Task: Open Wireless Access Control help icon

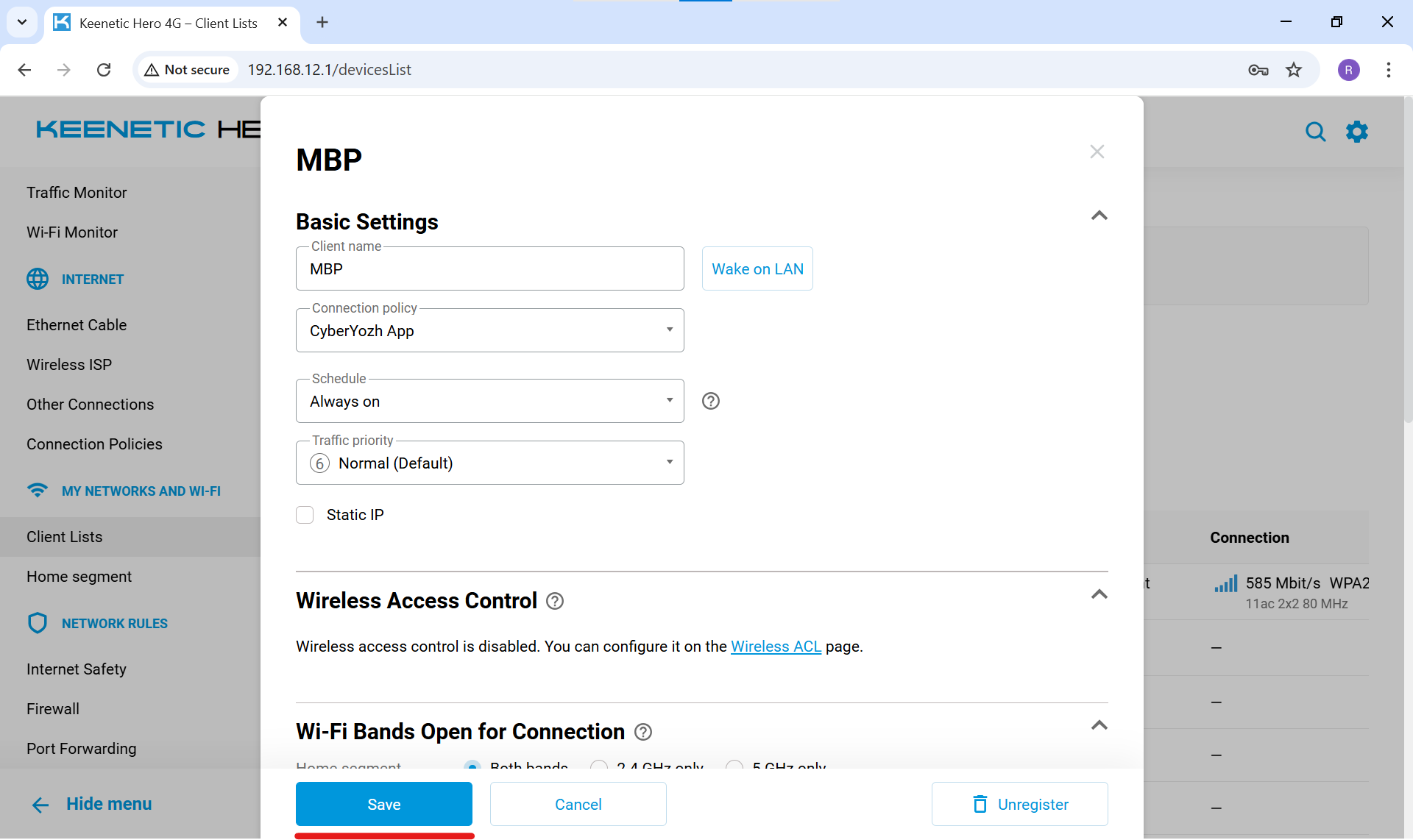Action: tap(555, 601)
